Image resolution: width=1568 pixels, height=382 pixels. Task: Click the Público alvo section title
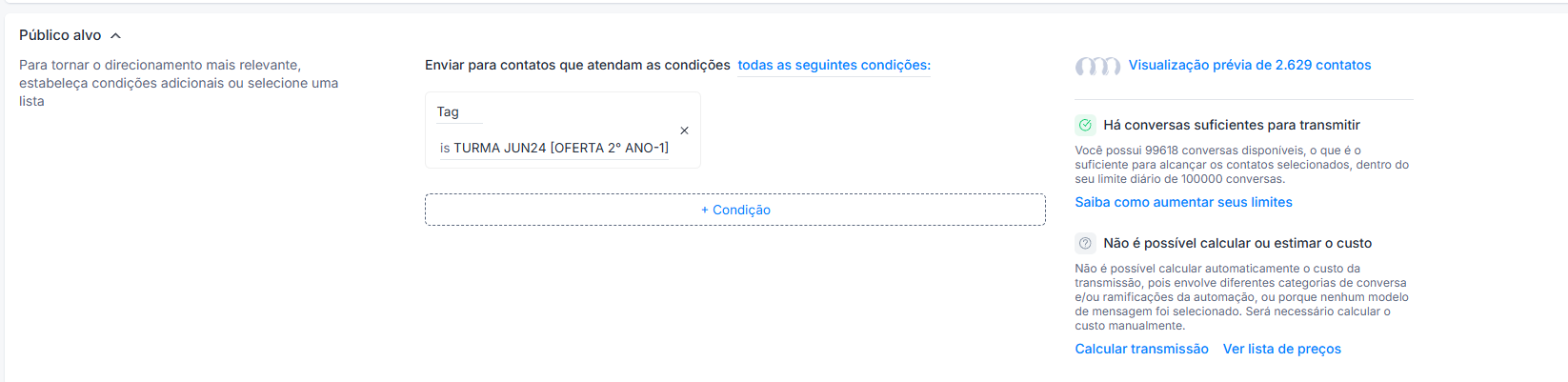coord(60,35)
